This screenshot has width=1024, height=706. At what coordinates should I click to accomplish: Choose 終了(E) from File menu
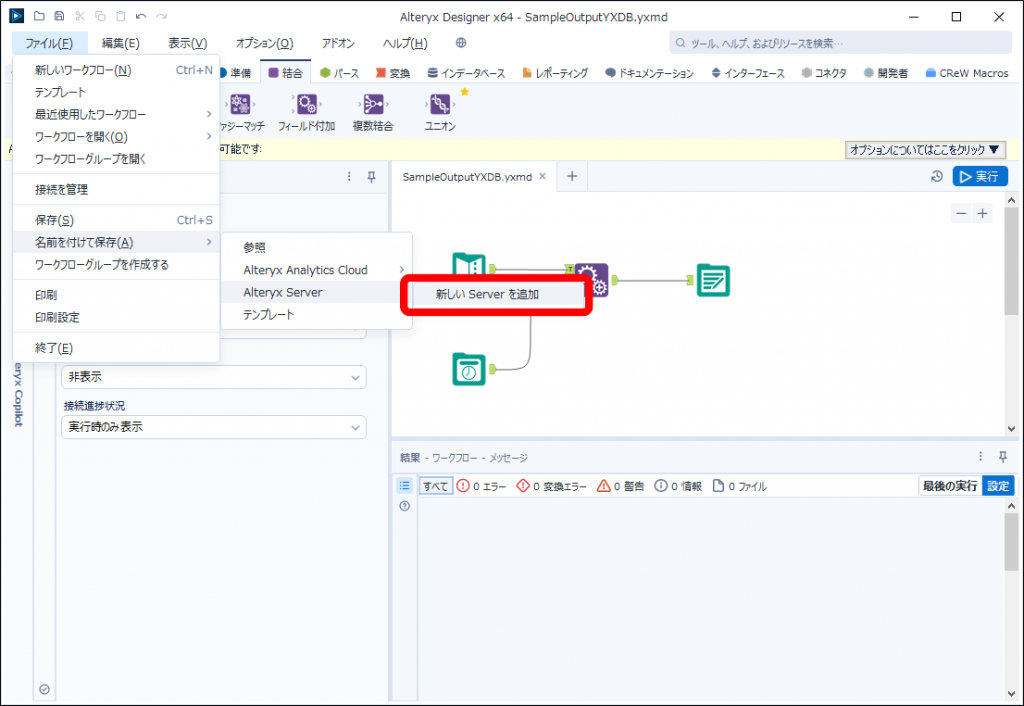pyautogui.click(x=116, y=348)
